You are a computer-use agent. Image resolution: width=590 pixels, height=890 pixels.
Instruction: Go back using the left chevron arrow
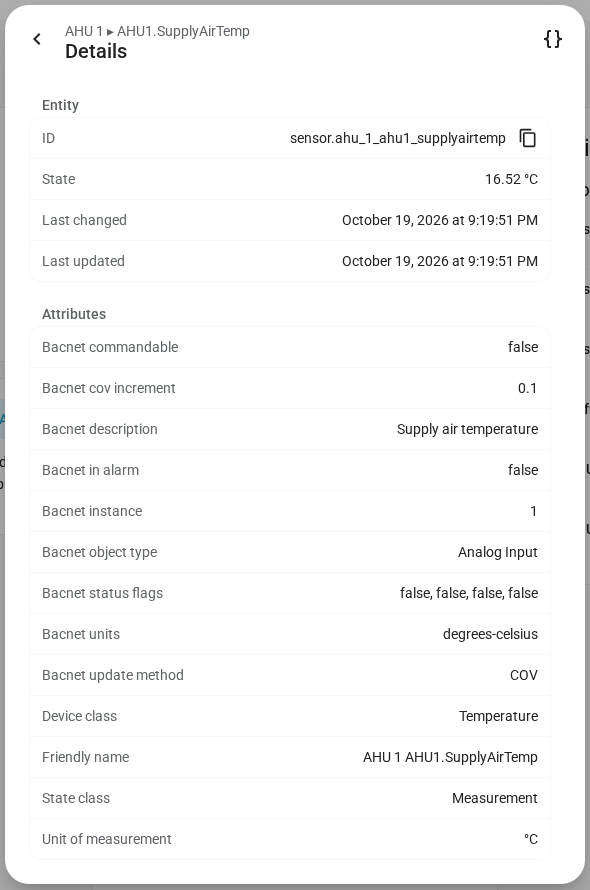point(37,39)
